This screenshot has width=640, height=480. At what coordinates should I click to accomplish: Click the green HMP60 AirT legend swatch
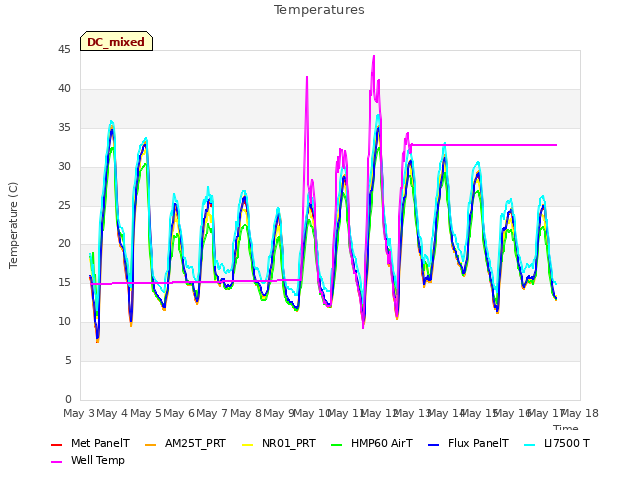(x=336, y=444)
